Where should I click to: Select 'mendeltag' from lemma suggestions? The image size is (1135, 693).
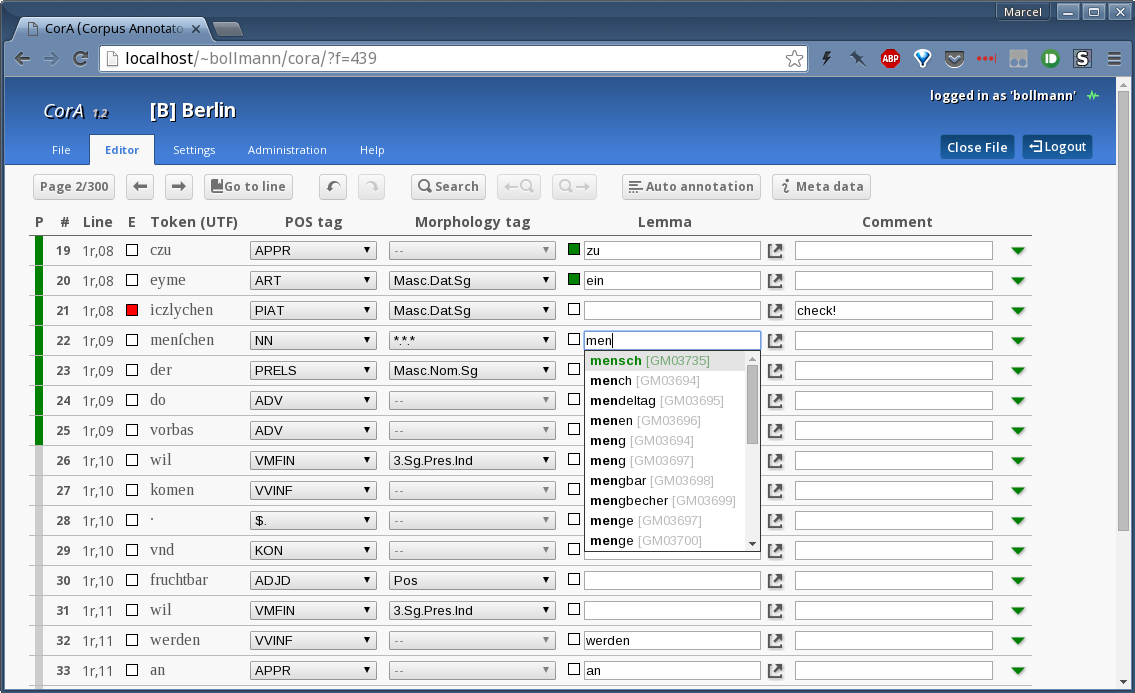[656, 401]
